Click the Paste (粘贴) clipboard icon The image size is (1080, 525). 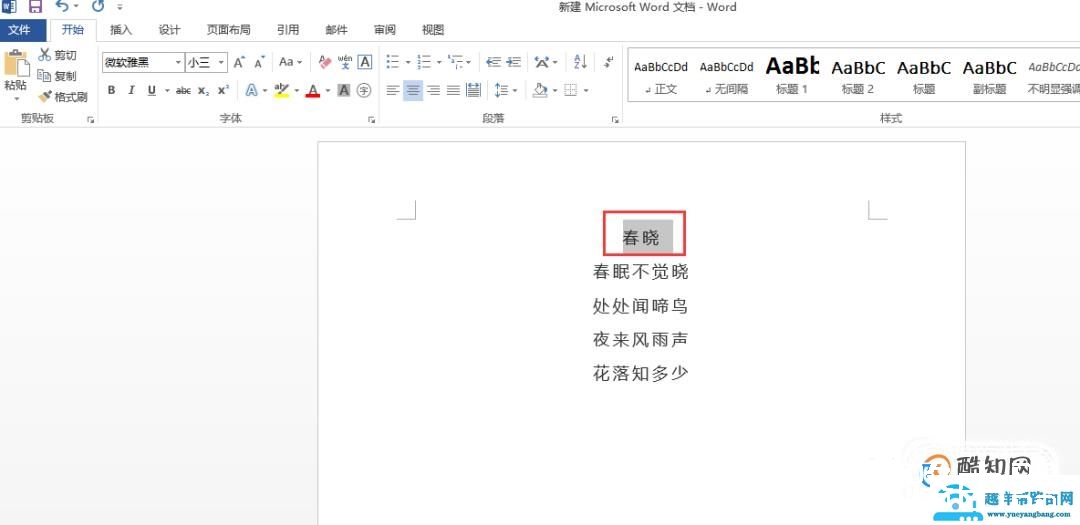pos(17,63)
